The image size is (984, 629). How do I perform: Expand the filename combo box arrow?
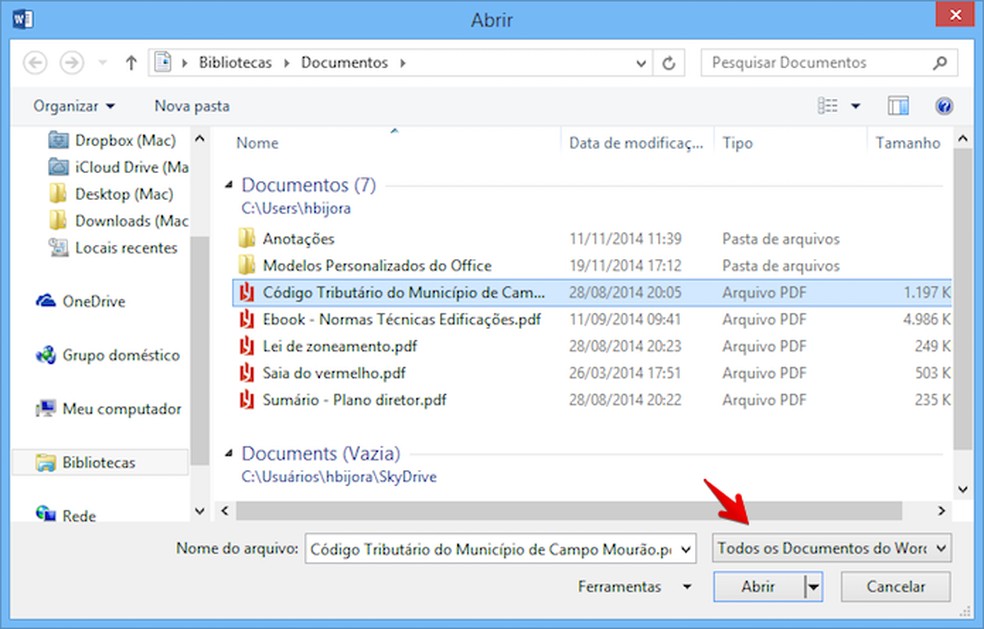click(x=688, y=548)
